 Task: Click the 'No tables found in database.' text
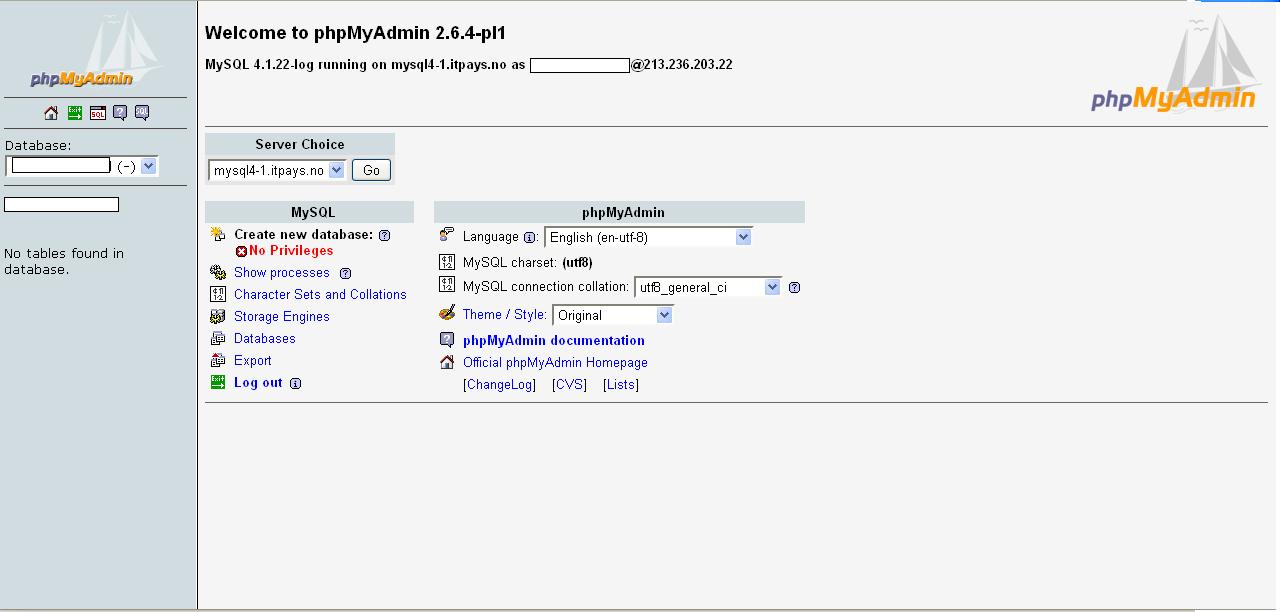[64, 261]
